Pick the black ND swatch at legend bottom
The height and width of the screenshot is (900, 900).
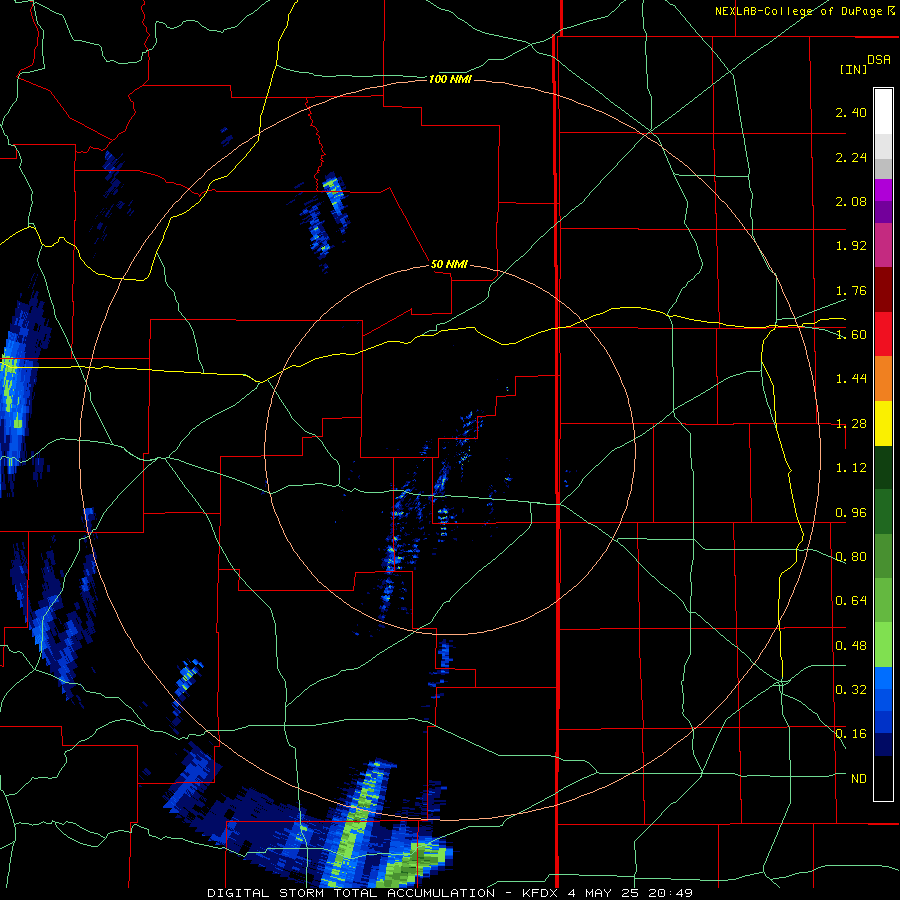point(883,778)
